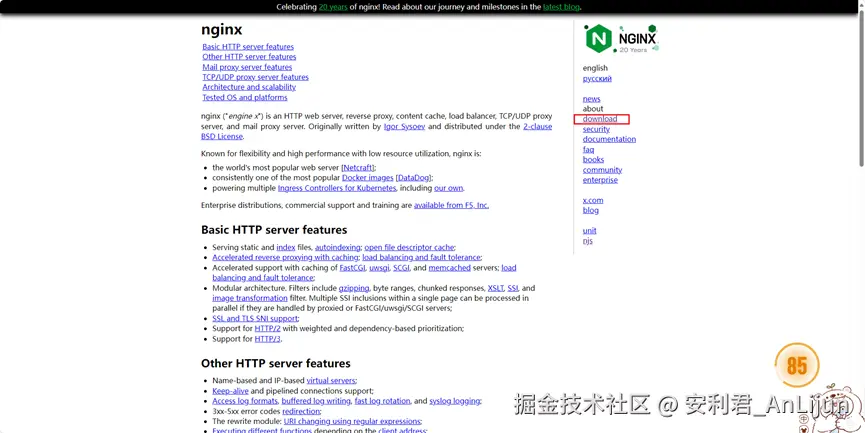Open the download sidebar link
The image size is (865, 433).
click(600, 119)
